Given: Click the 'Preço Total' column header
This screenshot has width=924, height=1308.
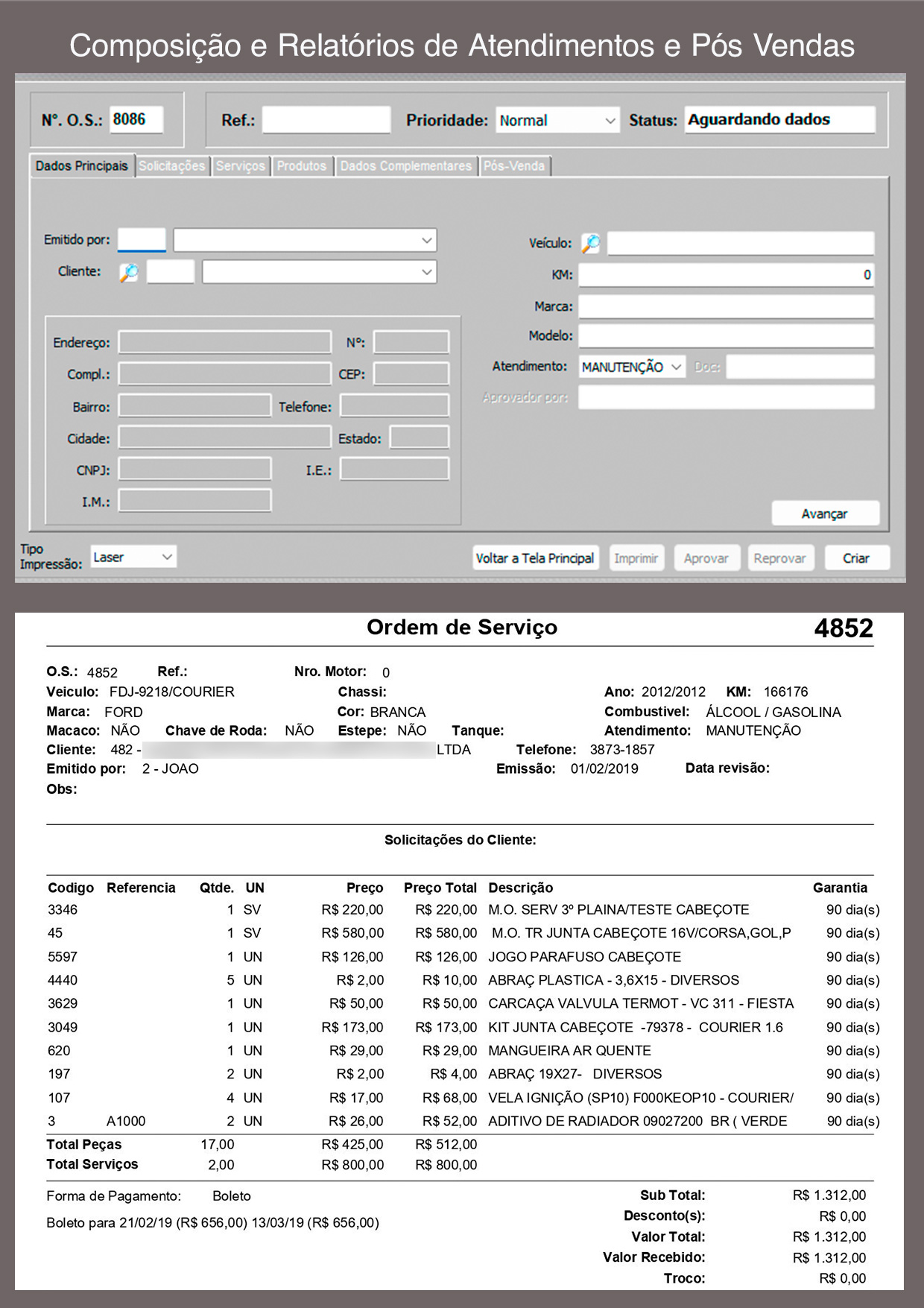Looking at the screenshot, I should 440,888.
